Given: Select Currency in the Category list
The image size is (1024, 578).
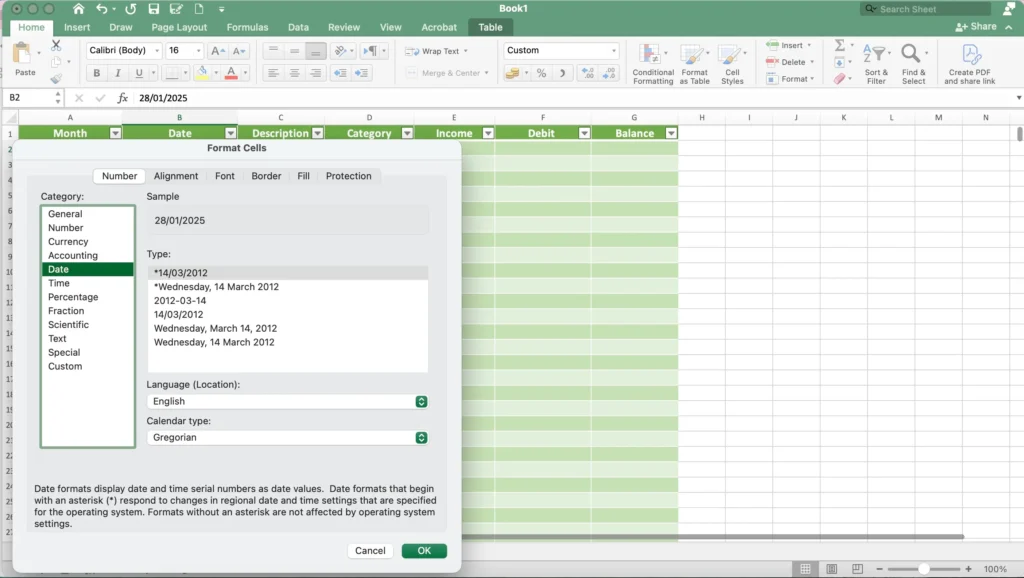Looking at the screenshot, I should pyautogui.click(x=68, y=241).
